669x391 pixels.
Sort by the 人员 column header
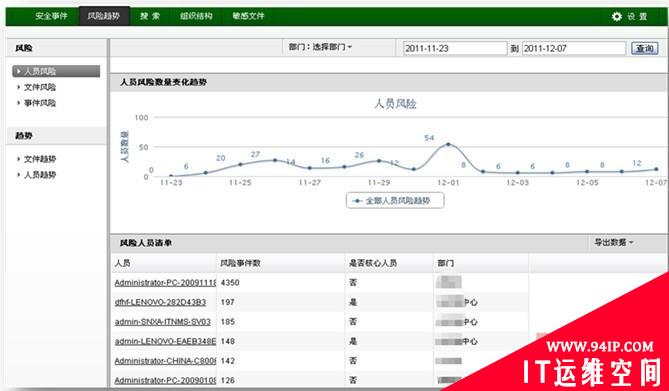click(x=122, y=263)
